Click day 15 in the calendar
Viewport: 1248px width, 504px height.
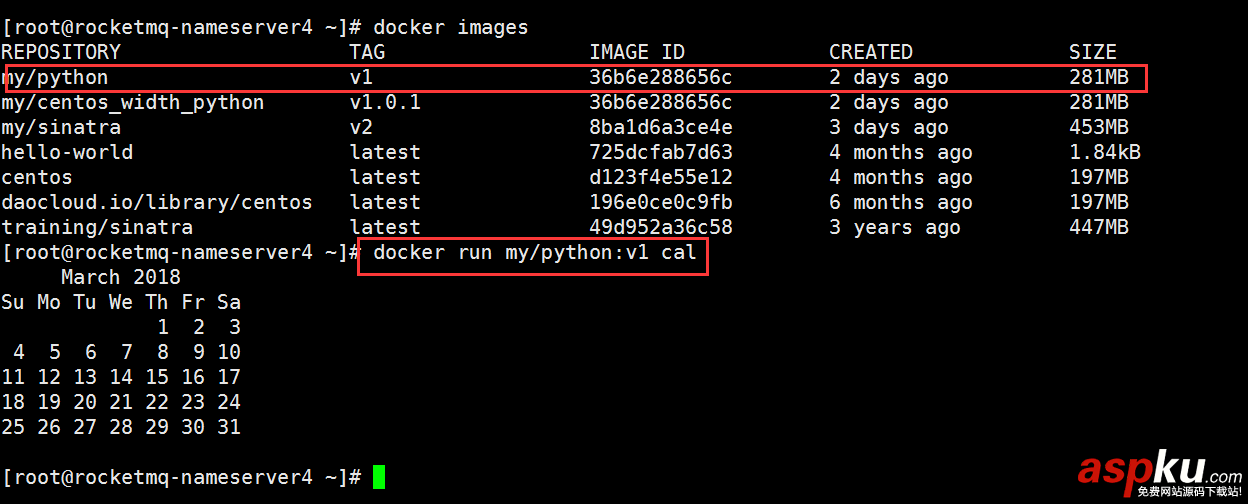click(x=157, y=377)
